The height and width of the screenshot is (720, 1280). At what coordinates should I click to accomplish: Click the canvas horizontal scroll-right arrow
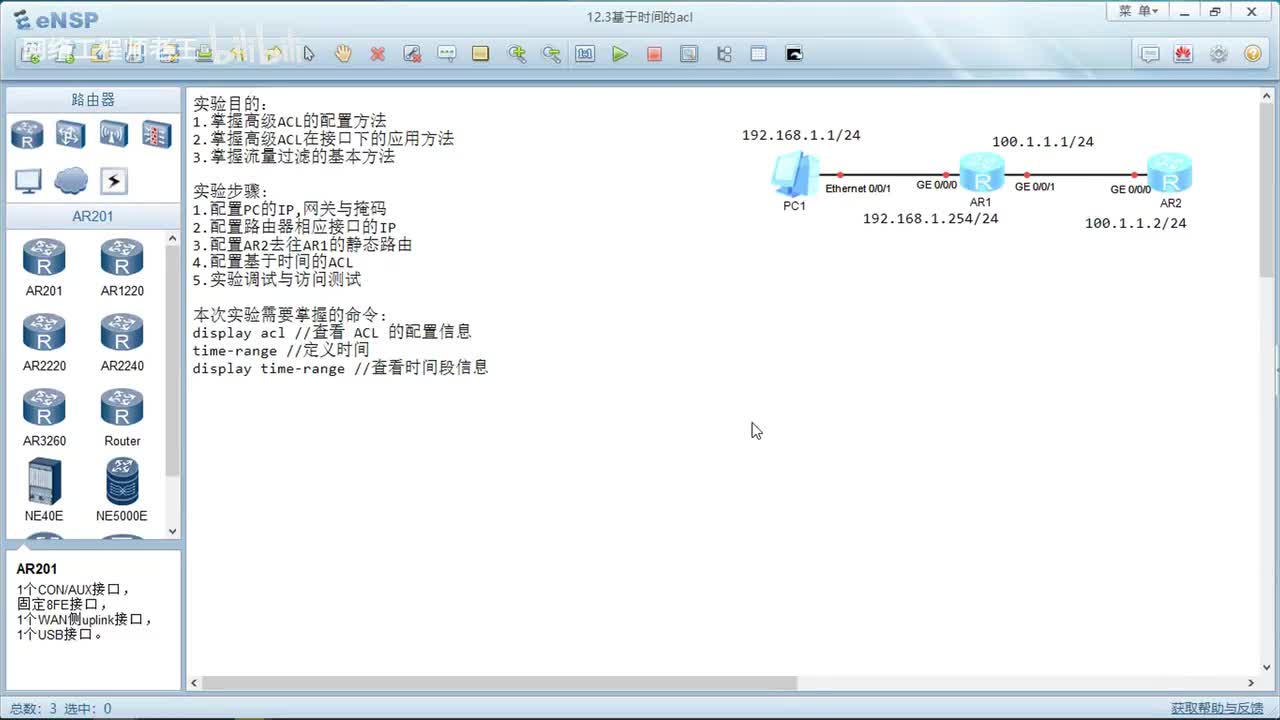coord(1252,683)
